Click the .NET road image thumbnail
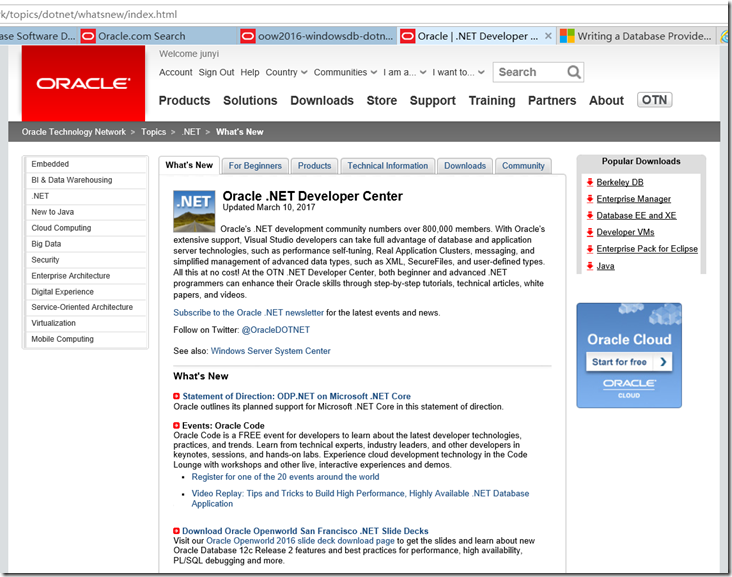The image size is (732, 577). pos(194,211)
